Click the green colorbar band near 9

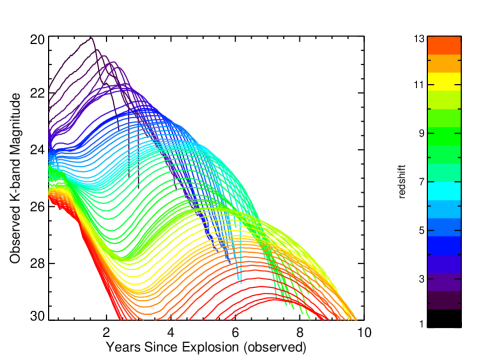[444, 136]
